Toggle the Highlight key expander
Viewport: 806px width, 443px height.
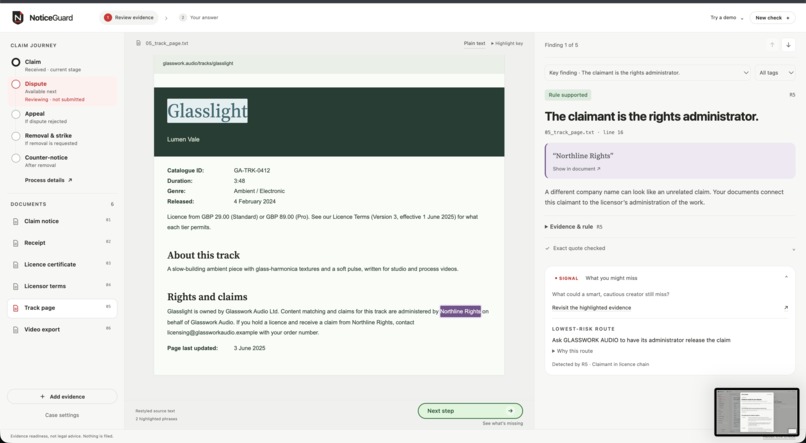click(x=507, y=43)
